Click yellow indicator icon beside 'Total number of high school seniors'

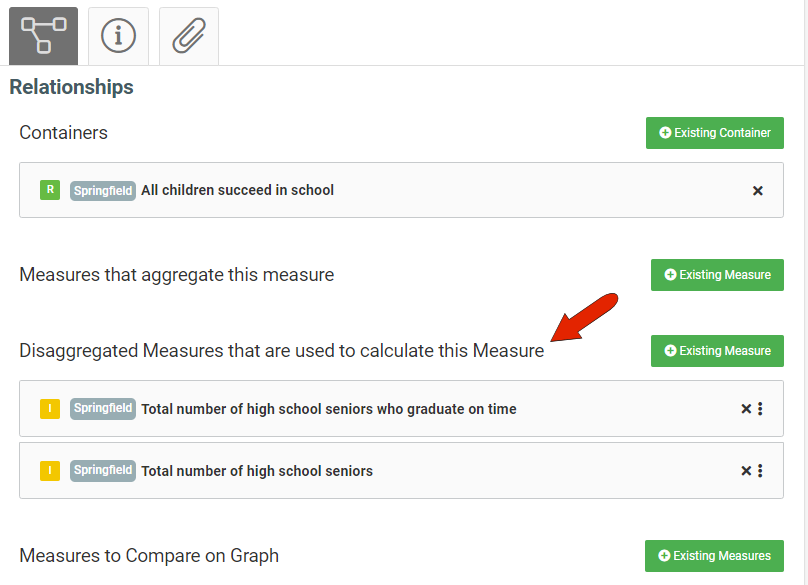[x=50, y=471]
